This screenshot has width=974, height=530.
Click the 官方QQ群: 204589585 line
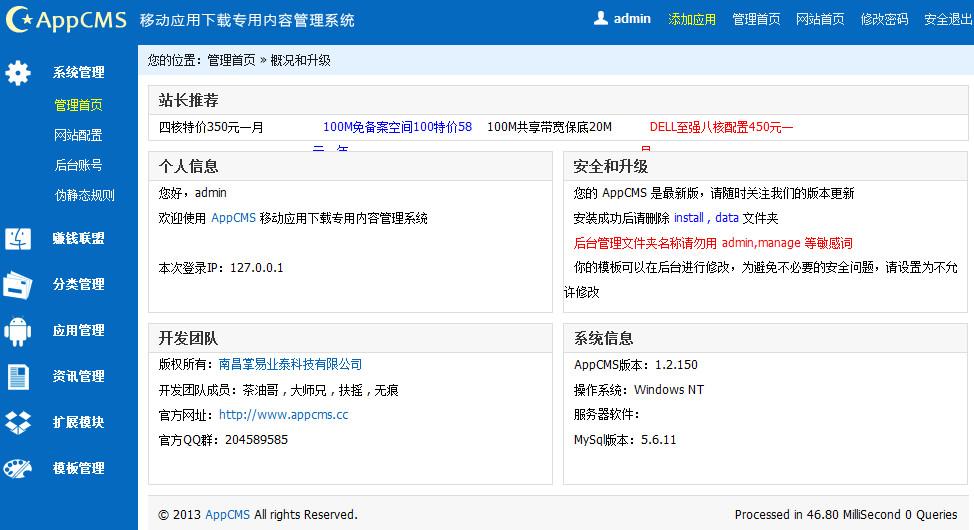[x=223, y=440]
